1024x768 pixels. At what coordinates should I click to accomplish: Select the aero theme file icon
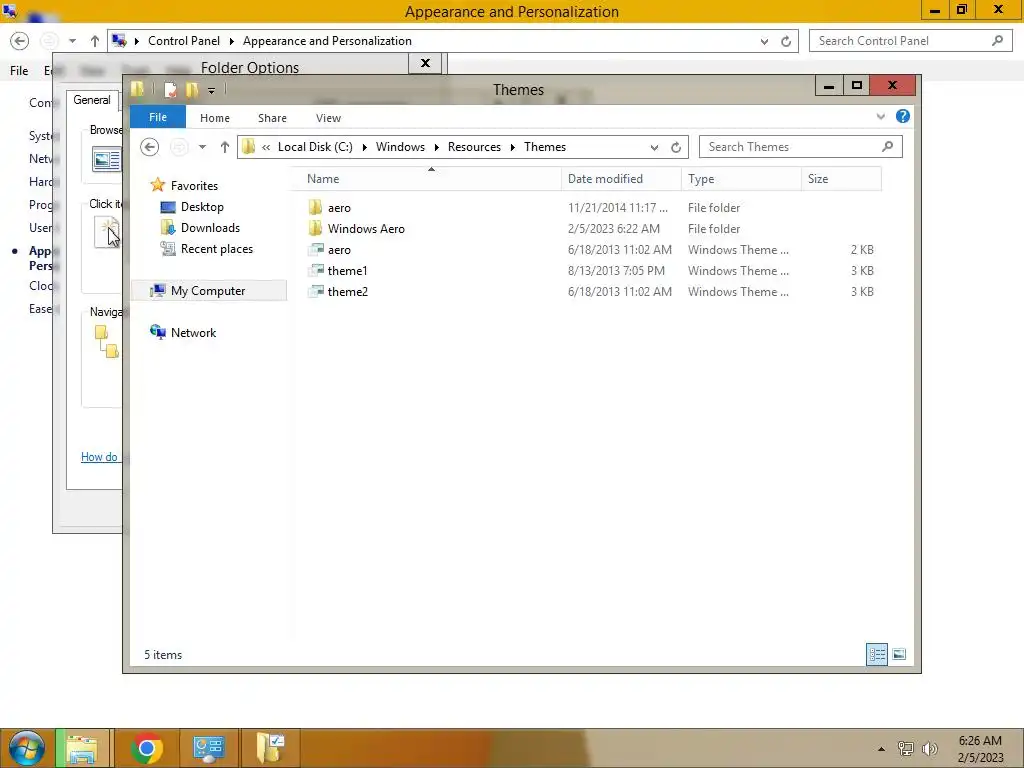tap(316, 249)
